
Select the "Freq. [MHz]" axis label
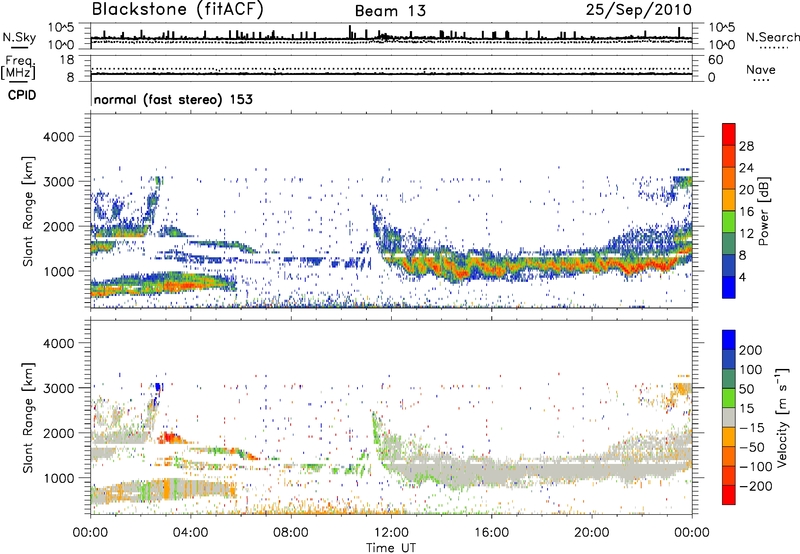[x=18, y=68]
